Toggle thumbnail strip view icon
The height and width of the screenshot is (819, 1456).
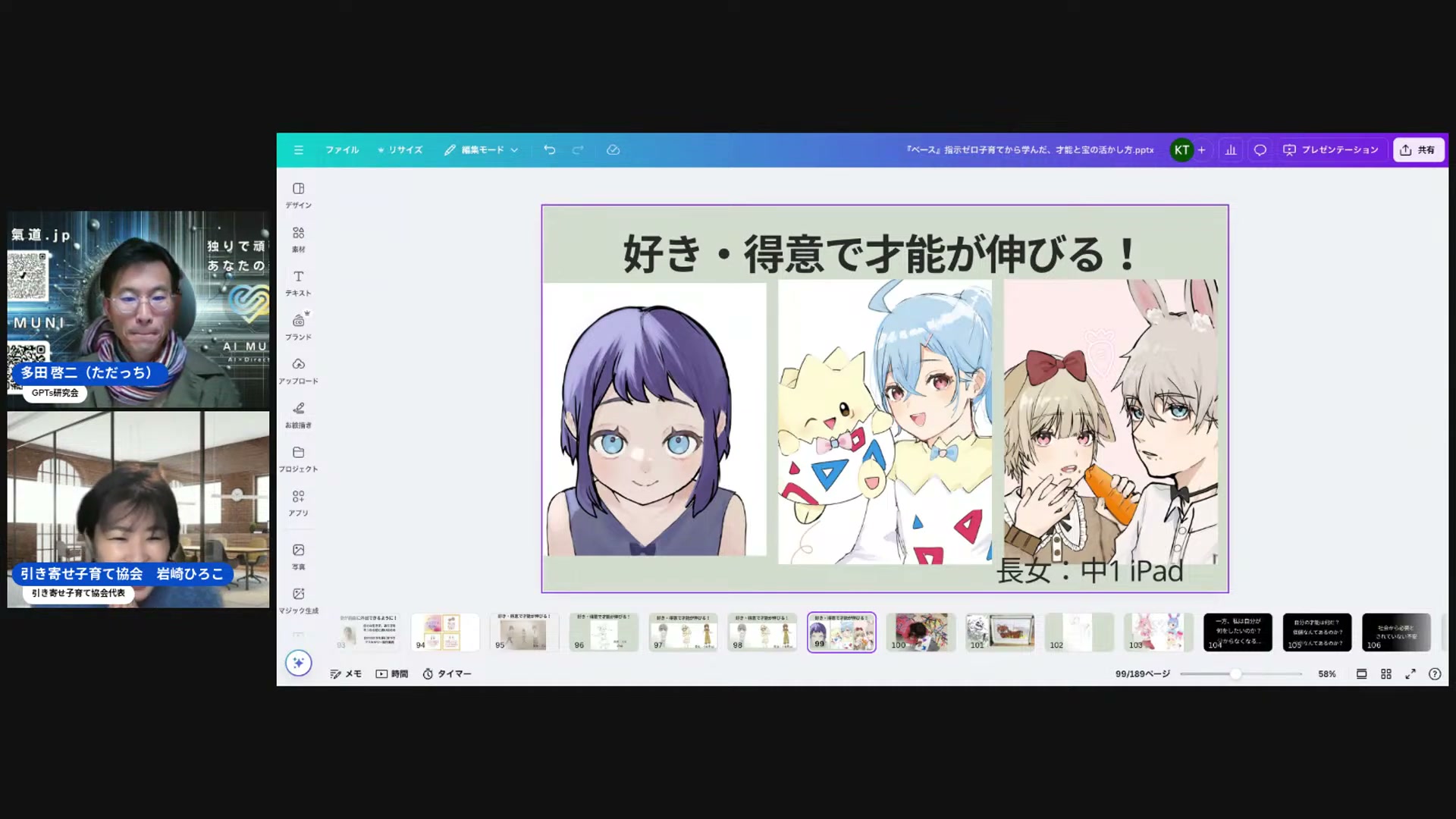[x=1362, y=673]
